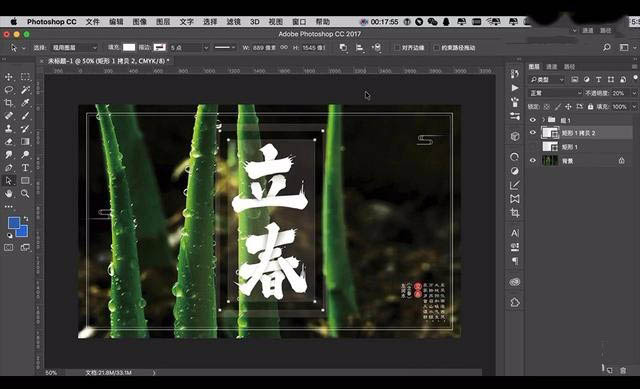The image size is (640, 389).
Task: Expand the 组 1 group arrow
Action: coord(543,120)
